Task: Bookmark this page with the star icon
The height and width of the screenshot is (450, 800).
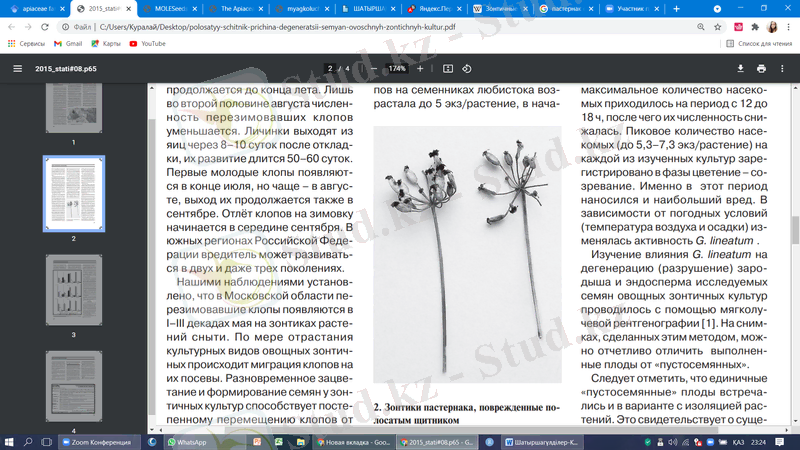Action: [x=718, y=27]
